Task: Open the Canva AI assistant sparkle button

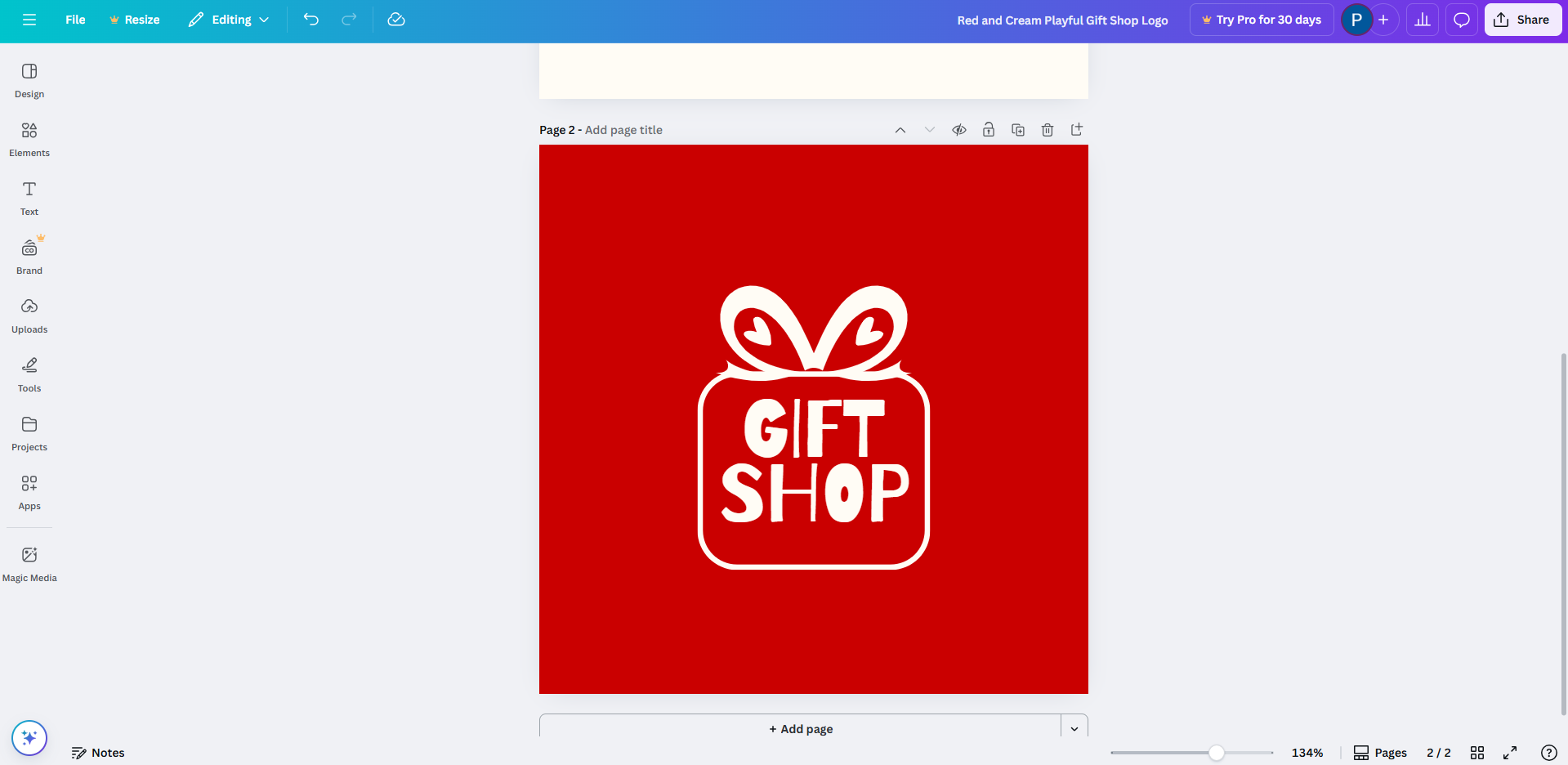Action: click(x=29, y=738)
